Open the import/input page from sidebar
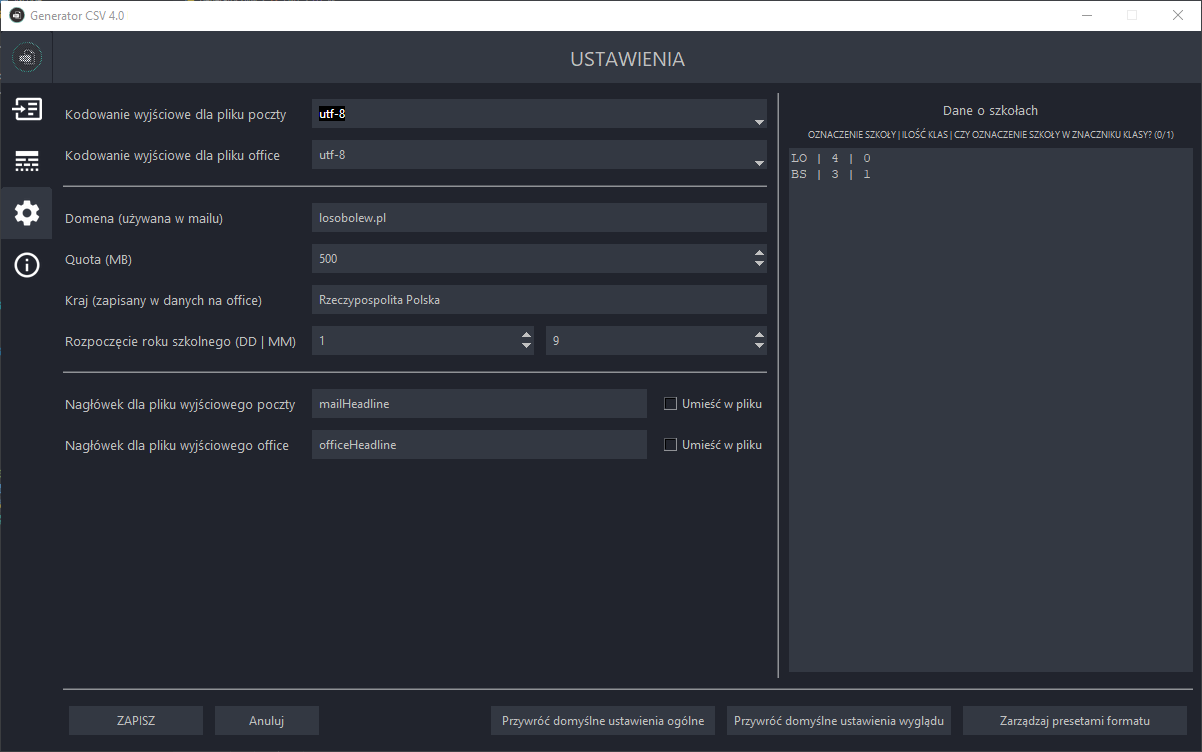Viewport: 1202px width, 752px height. pos(27,109)
